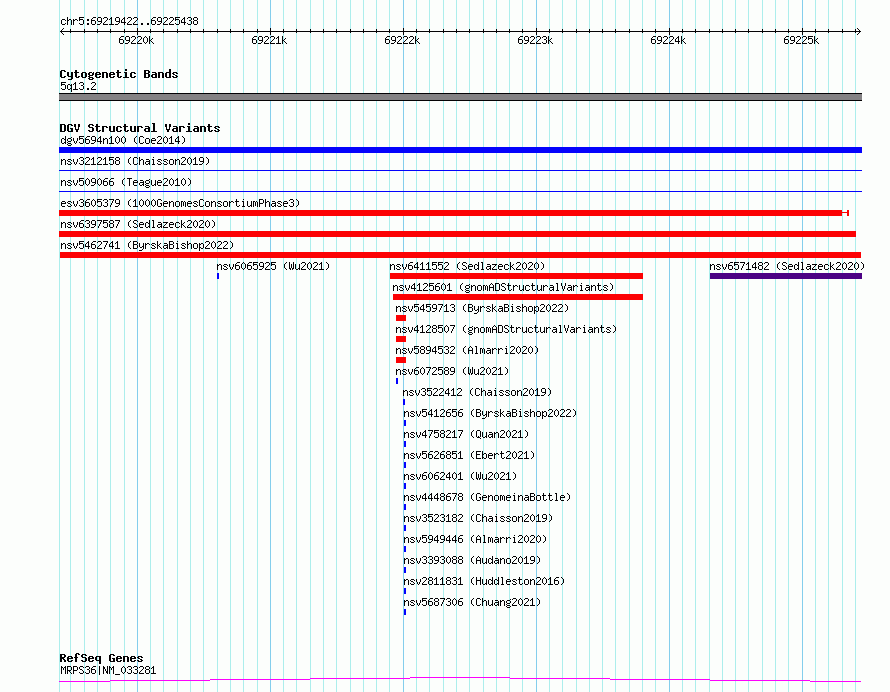This screenshot has width=890, height=692.
Task: Open nsv6062401 (Wu2021) label
Action: [460, 476]
